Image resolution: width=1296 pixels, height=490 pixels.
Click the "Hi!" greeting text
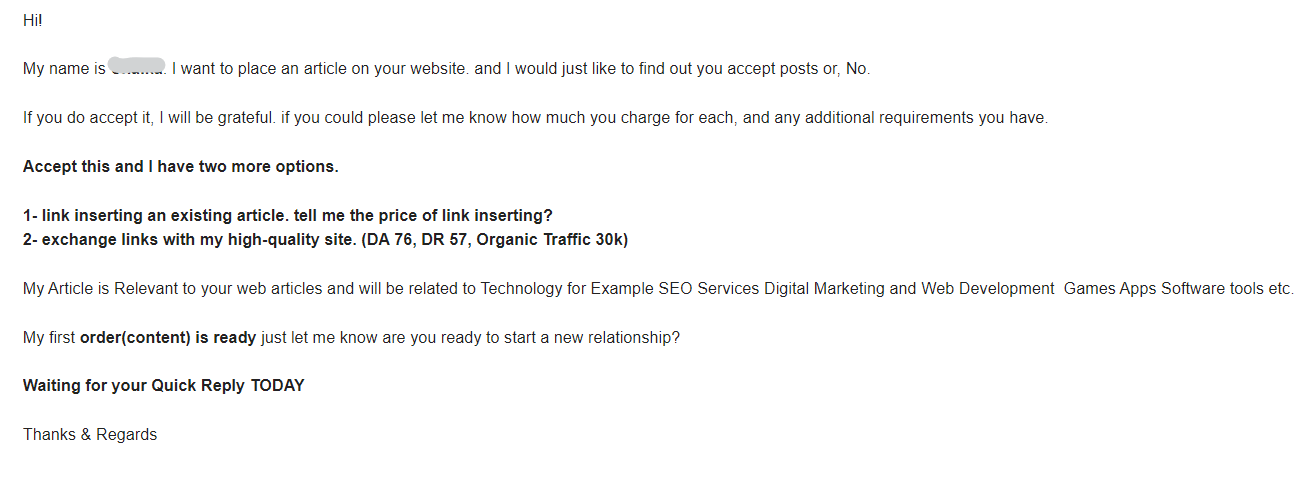[33, 20]
